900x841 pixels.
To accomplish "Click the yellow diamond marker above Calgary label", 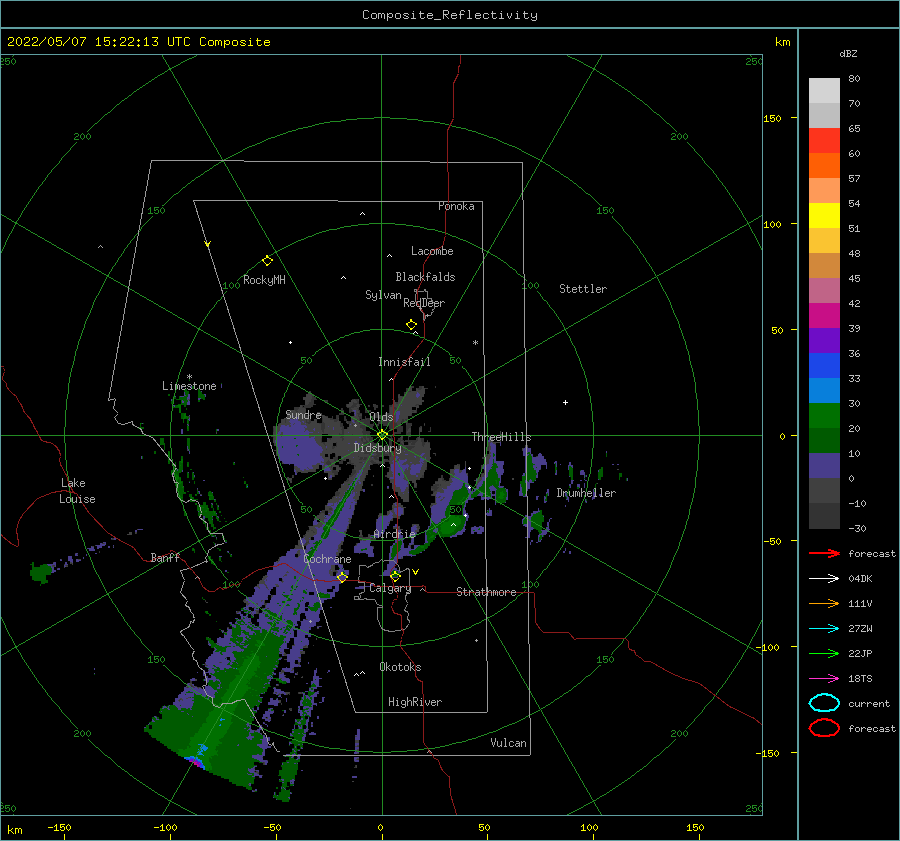I will click(x=395, y=576).
